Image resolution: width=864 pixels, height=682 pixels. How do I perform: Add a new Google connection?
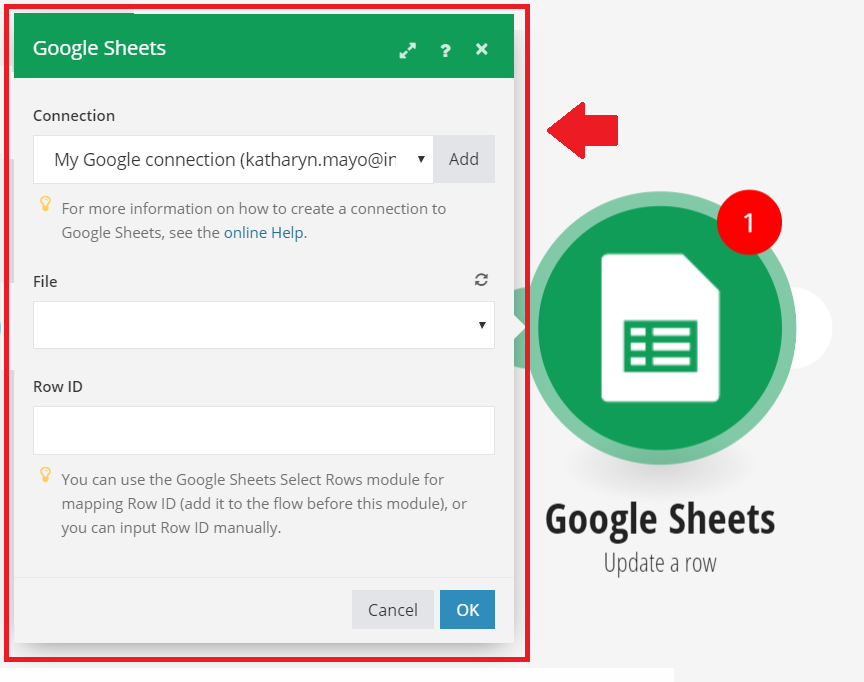click(x=463, y=159)
